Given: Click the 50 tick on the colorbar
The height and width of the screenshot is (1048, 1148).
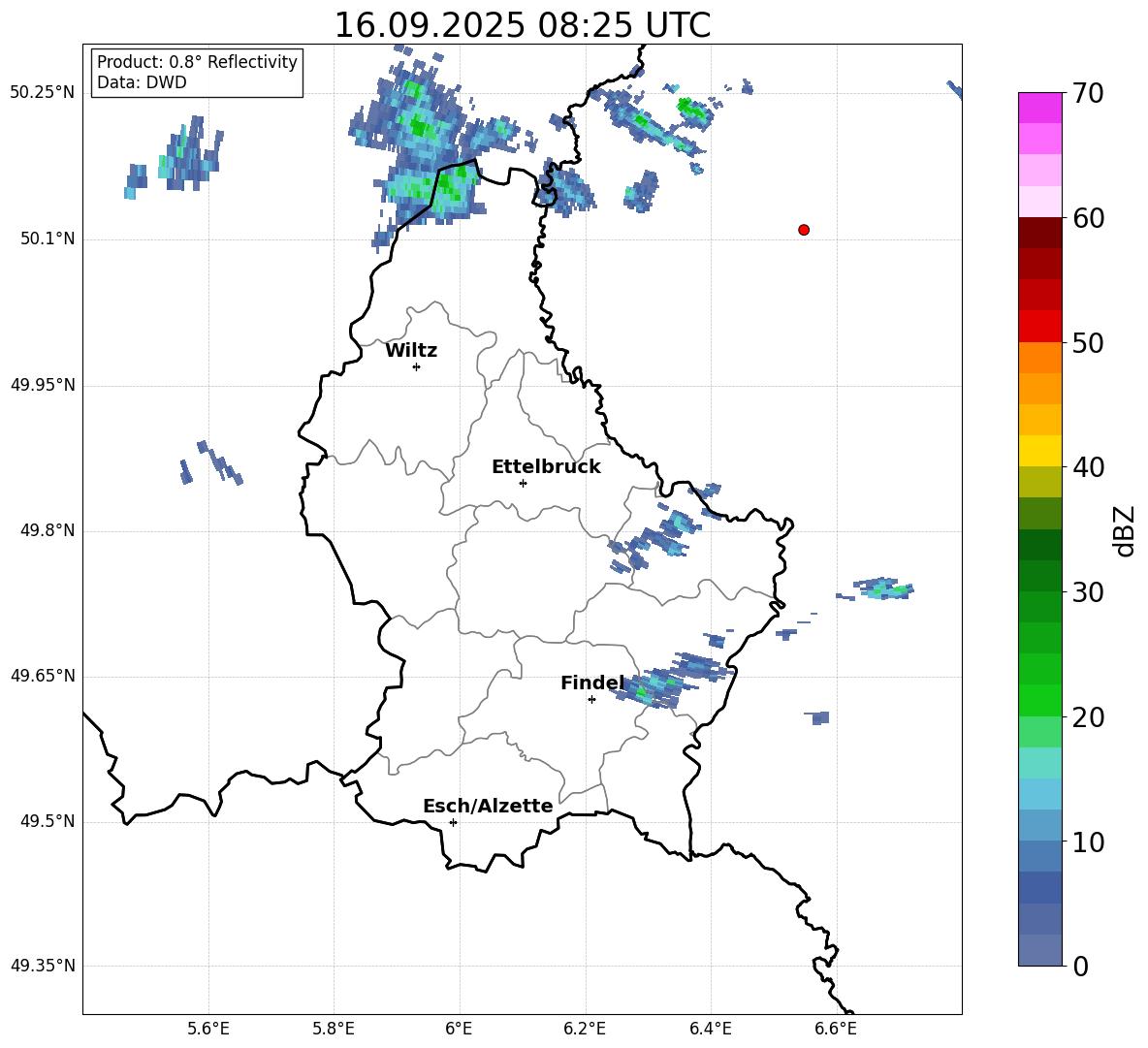Looking at the screenshot, I should coord(1088,343).
